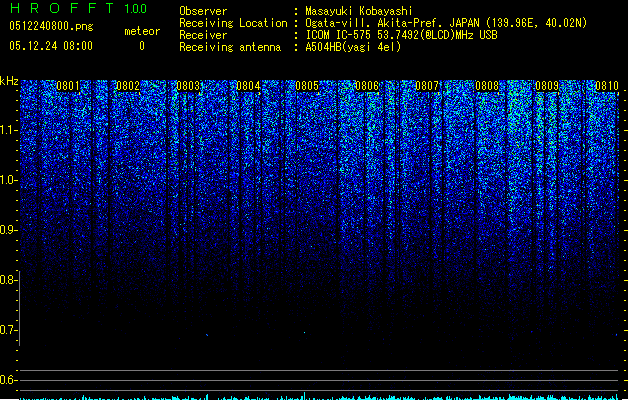The height and width of the screenshot is (400, 629).
Task: Click the 0807 time marker
Action: (x=427, y=86)
